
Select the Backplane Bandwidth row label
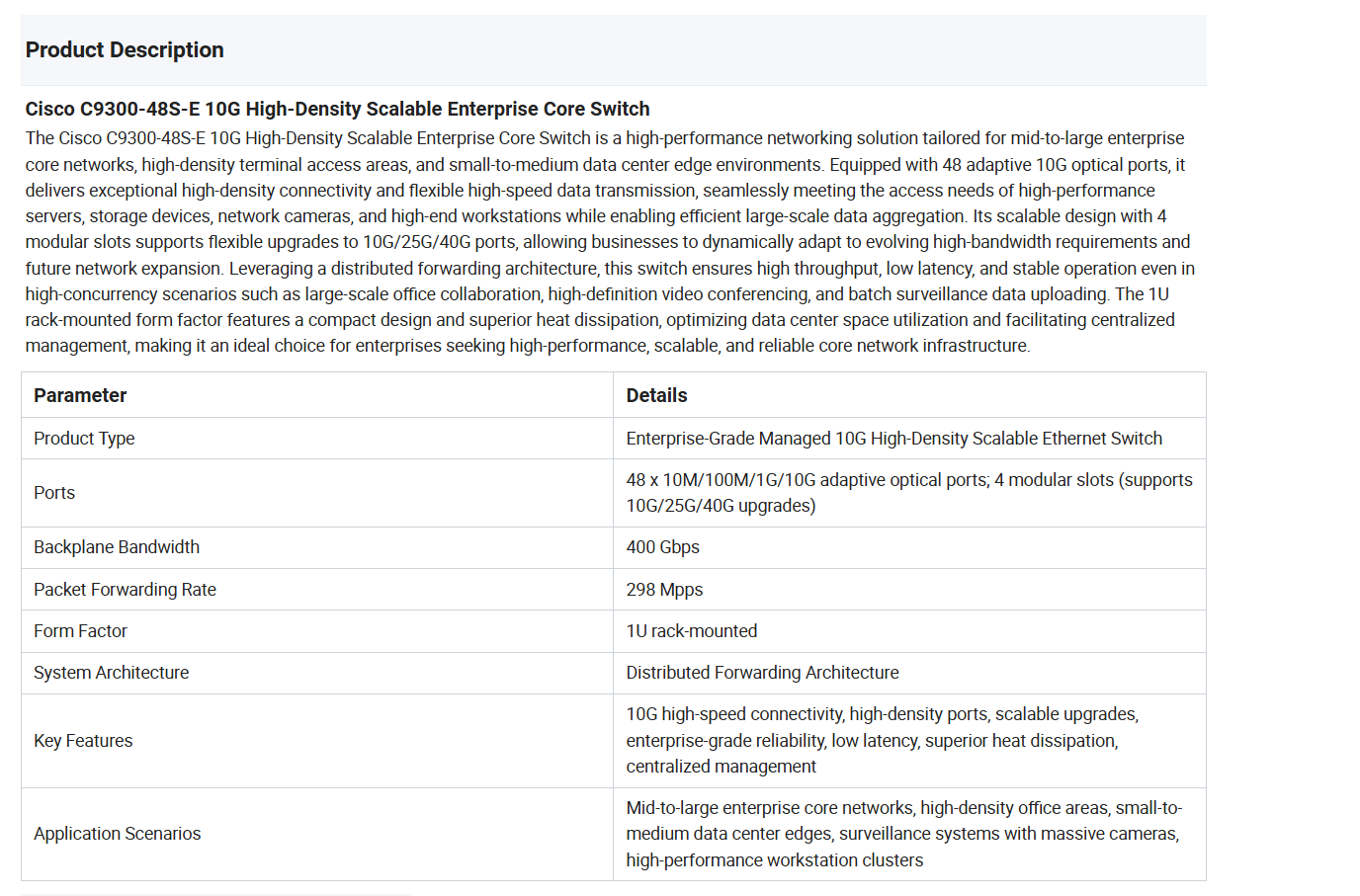point(117,547)
